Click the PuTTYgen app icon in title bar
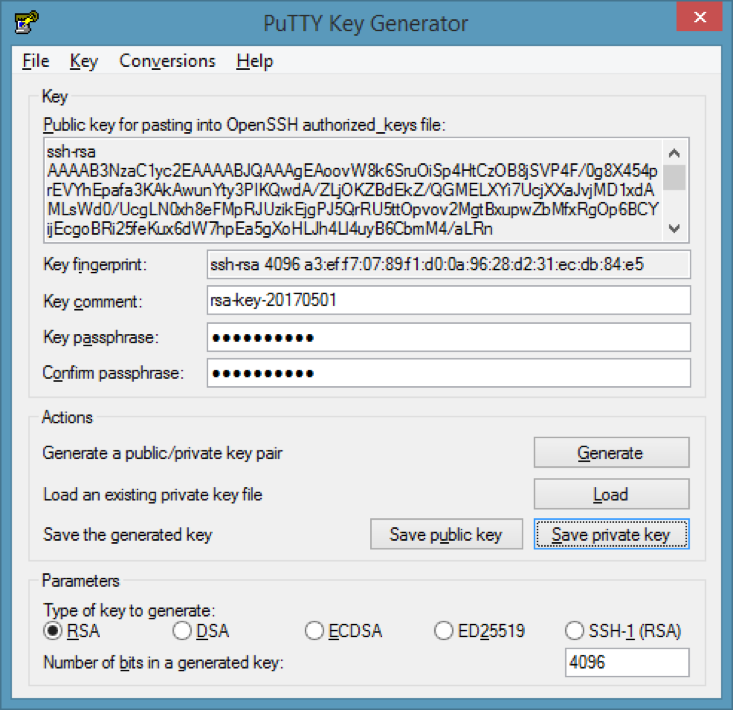The image size is (733, 710). click(x=27, y=22)
